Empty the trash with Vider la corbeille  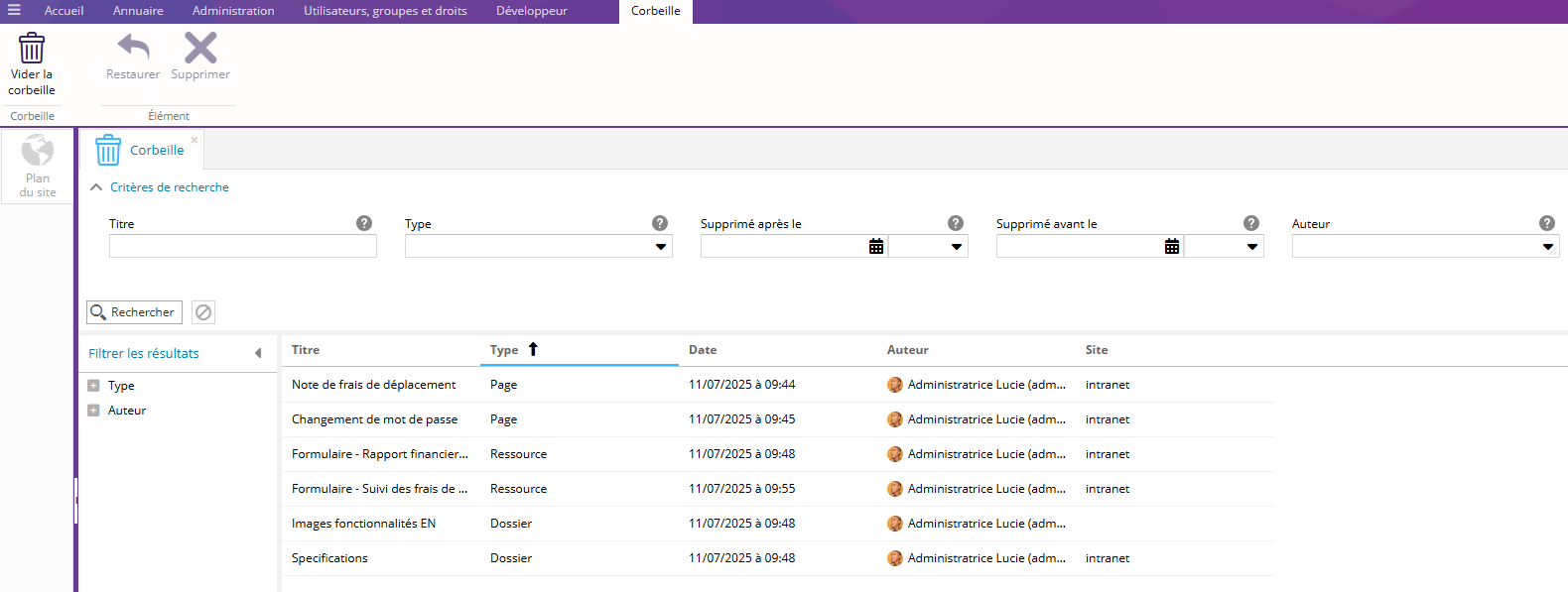pos(32,64)
